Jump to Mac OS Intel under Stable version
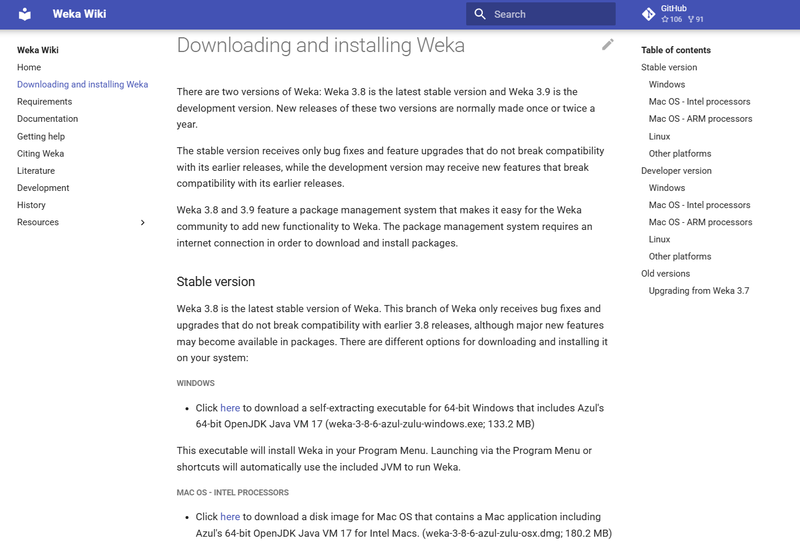800x545 pixels. click(699, 102)
